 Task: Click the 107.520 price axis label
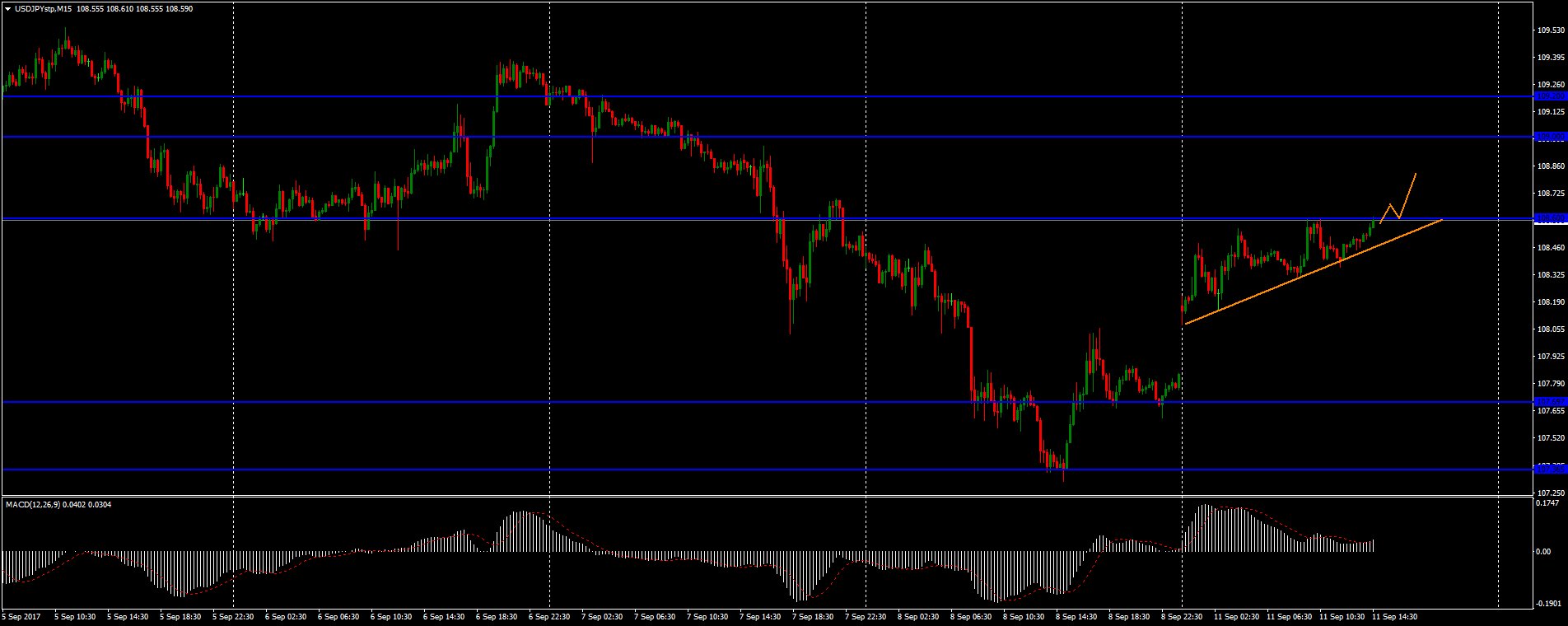pos(1550,437)
